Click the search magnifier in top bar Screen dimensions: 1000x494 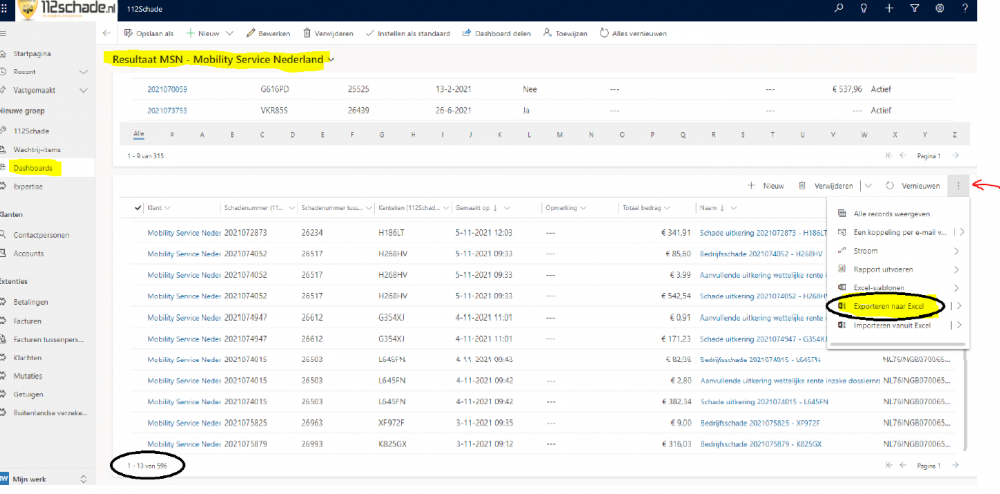coord(839,8)
